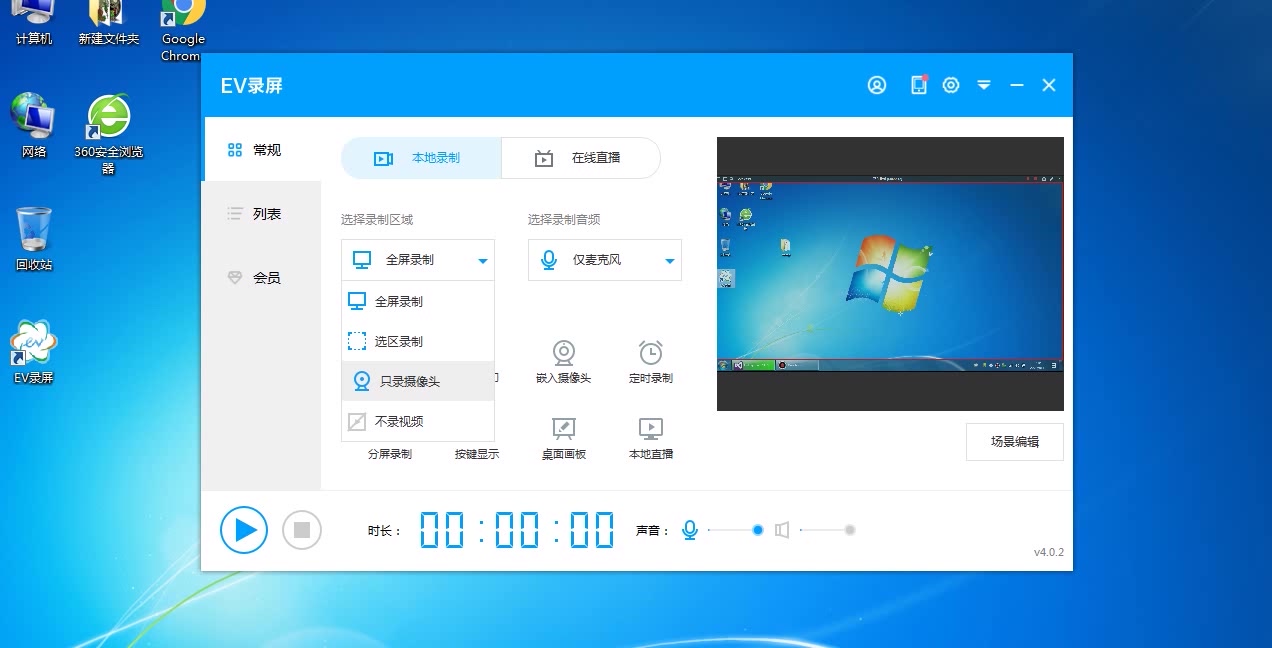The height and width of the screenshot is (648, 1272).
Task: Choose 选区录制 from the dropdown list
Action: [x=418, y=341]
